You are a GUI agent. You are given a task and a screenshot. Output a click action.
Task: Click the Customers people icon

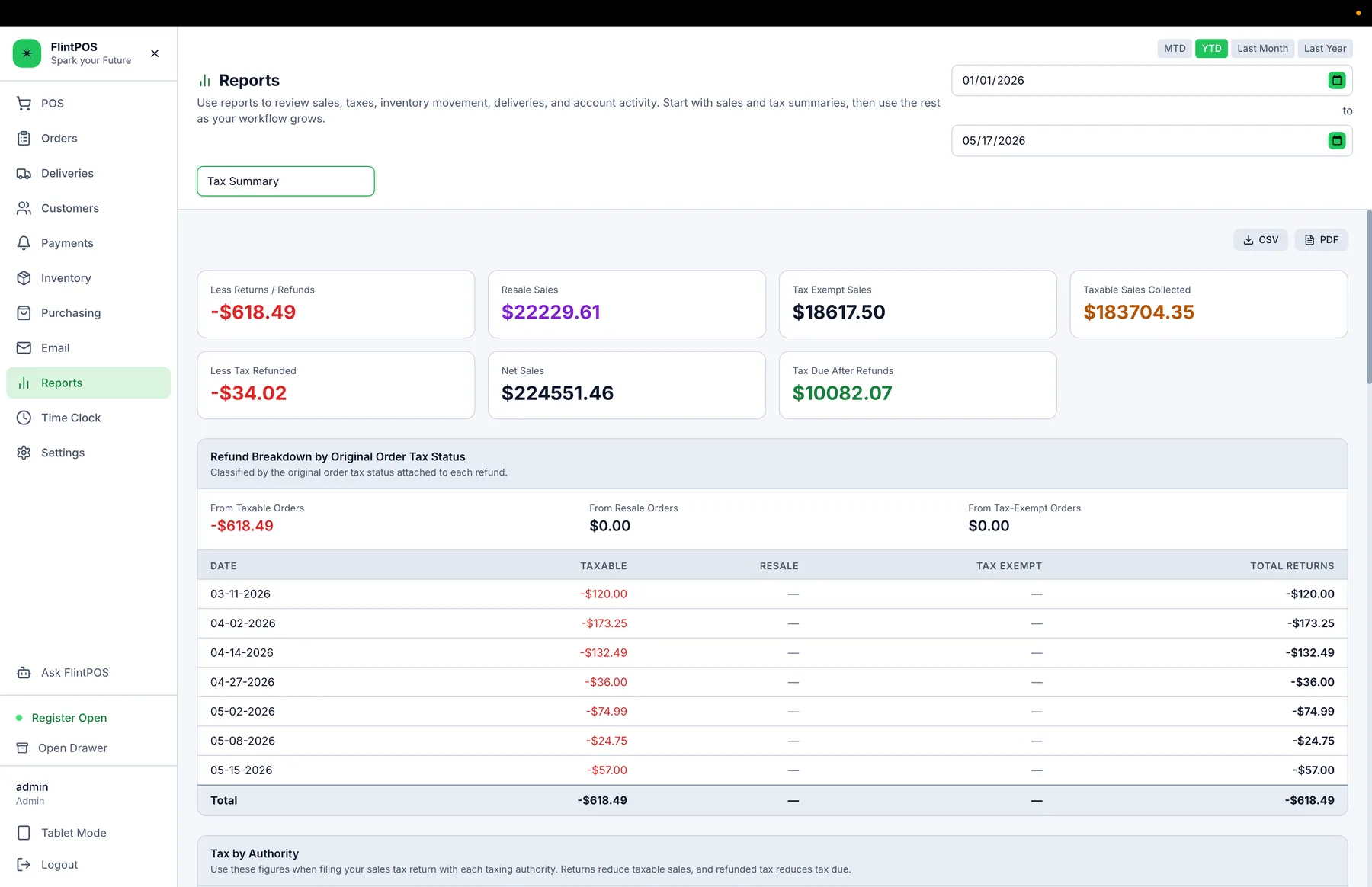point(24,208)
